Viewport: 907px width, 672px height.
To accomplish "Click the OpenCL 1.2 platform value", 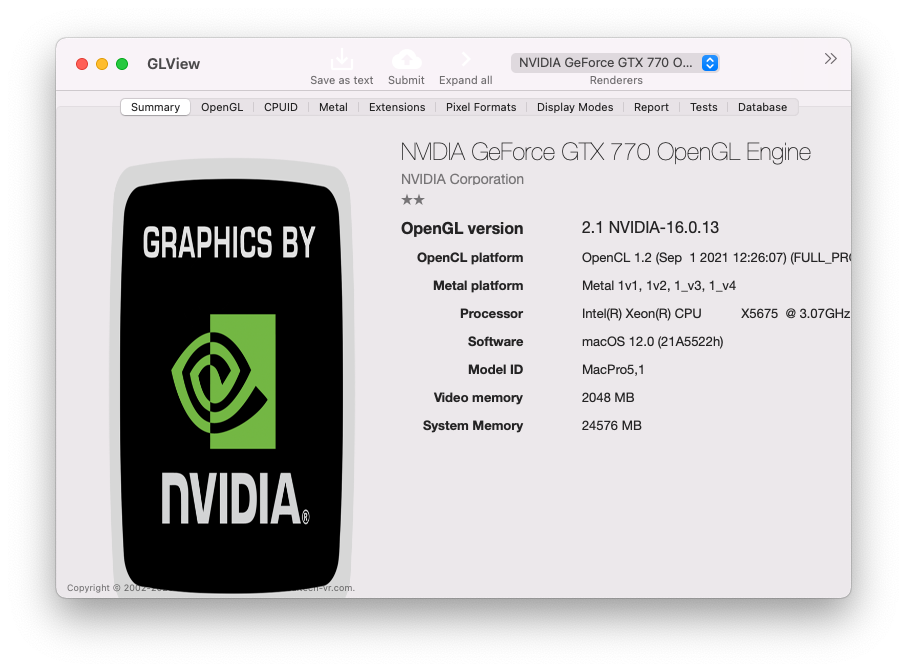I will (x=716, y=257).
